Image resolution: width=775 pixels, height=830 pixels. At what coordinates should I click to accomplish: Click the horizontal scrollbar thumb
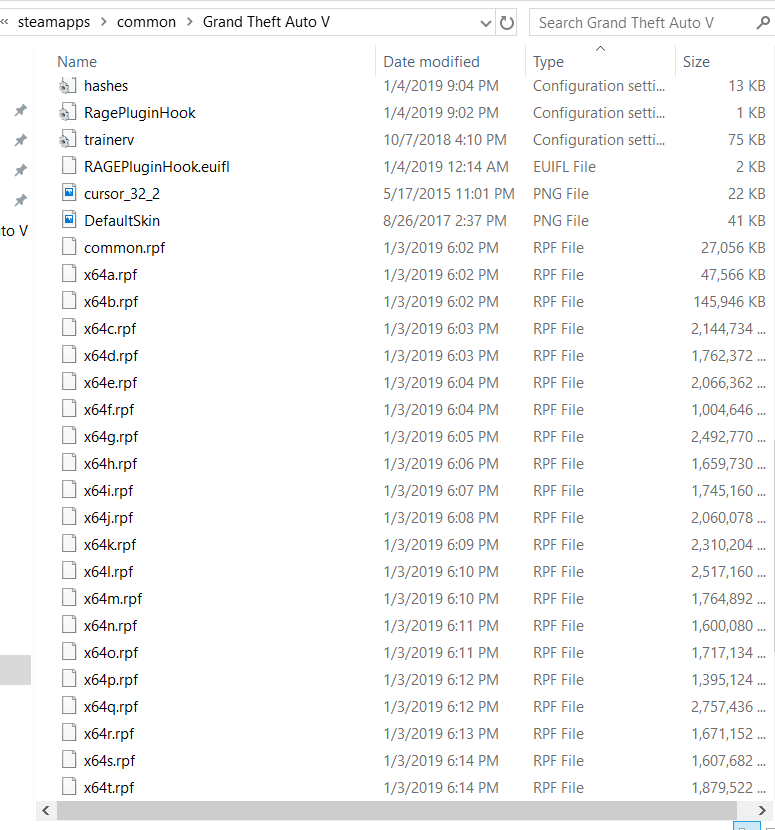coord(396,810)
